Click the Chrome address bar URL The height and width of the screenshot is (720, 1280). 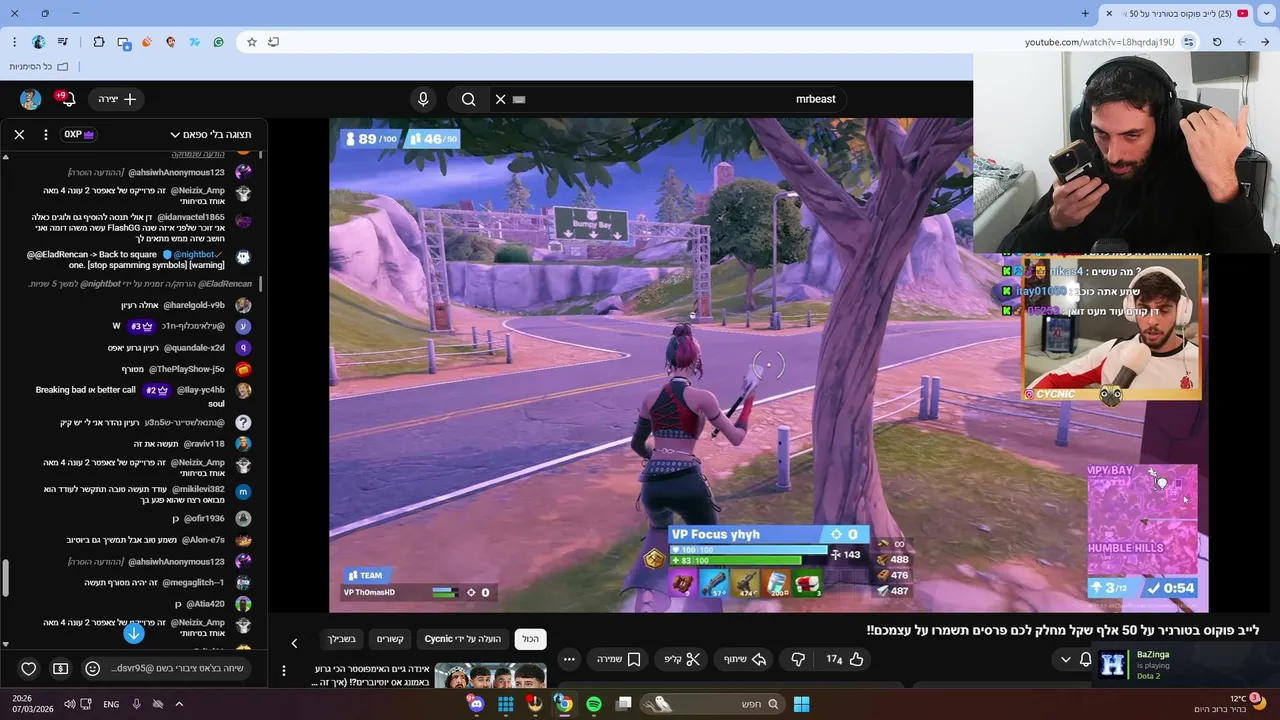[x=1099, y=42]
